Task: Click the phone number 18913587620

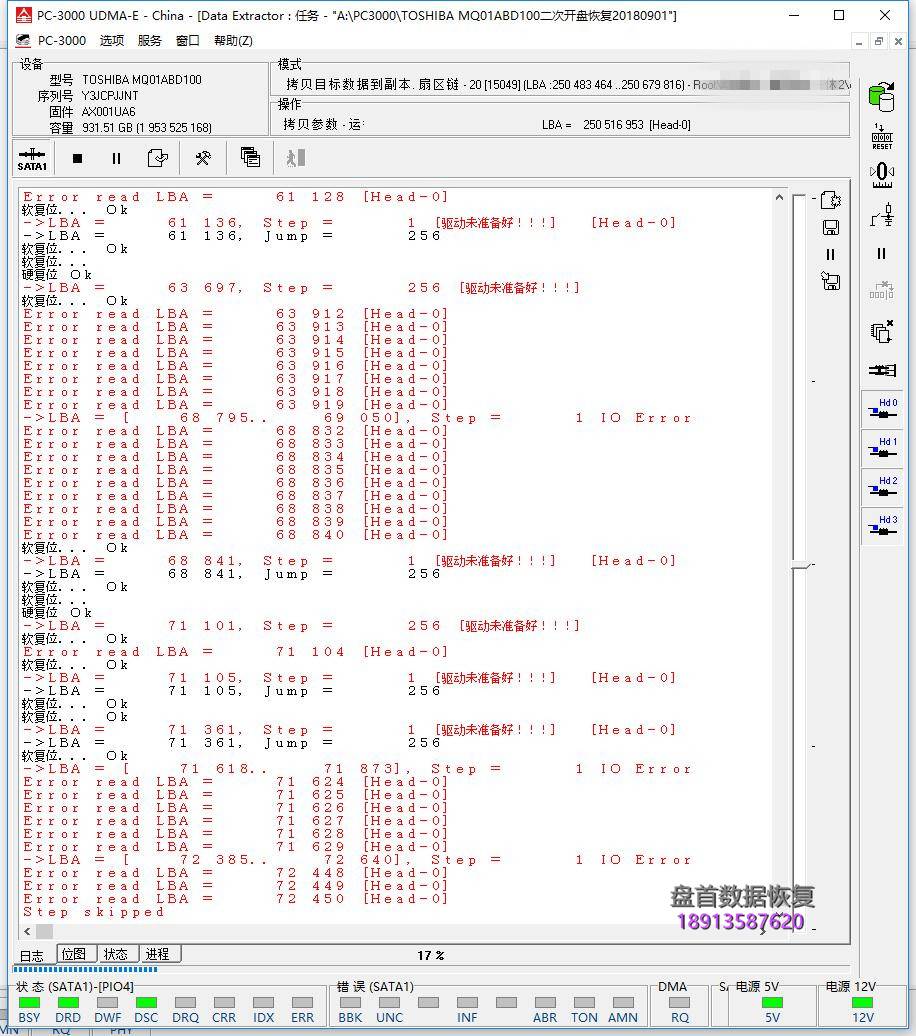Action: click(x=740, y=918)
